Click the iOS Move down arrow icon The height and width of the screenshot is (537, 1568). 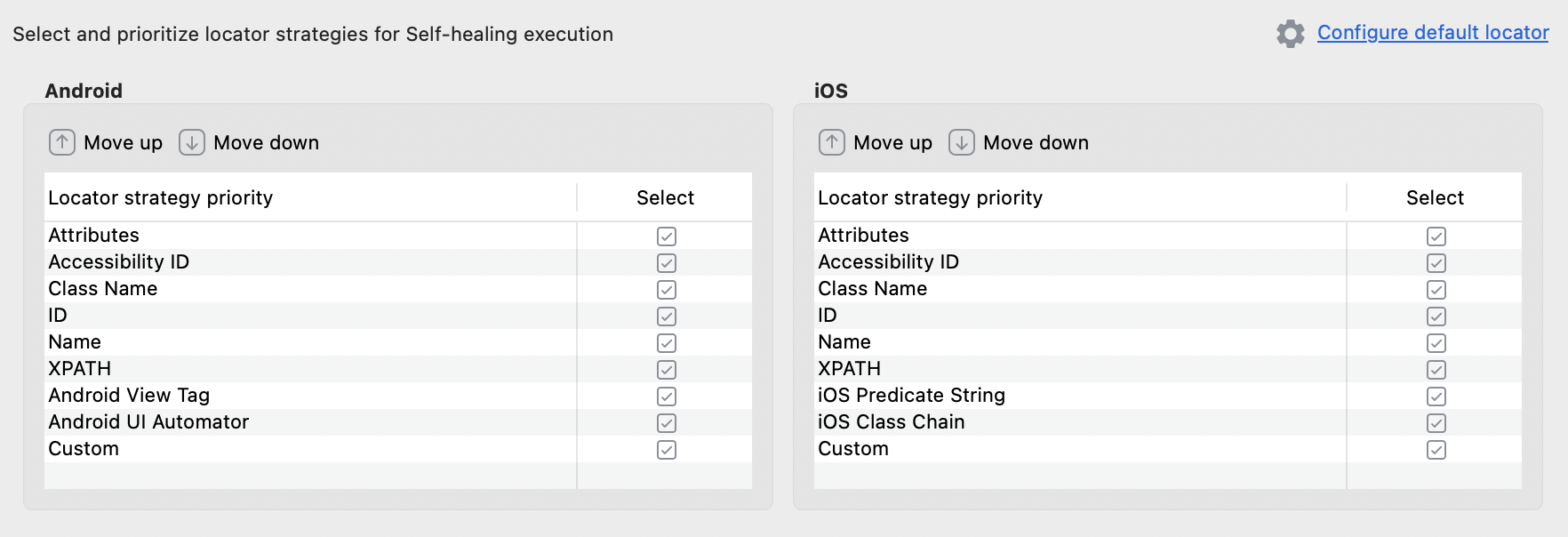pos(962,142)
